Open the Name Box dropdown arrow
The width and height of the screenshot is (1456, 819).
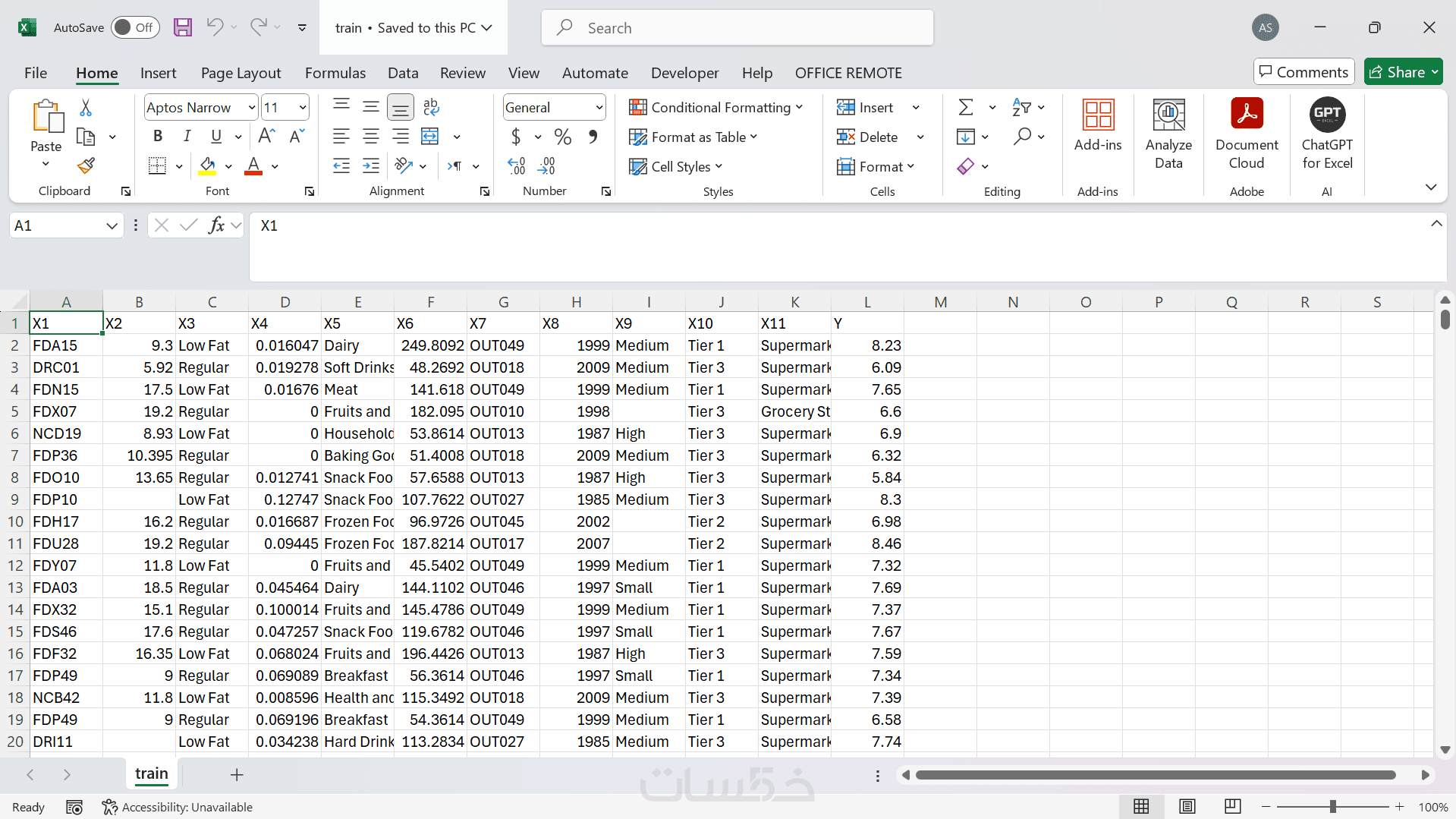112,225
